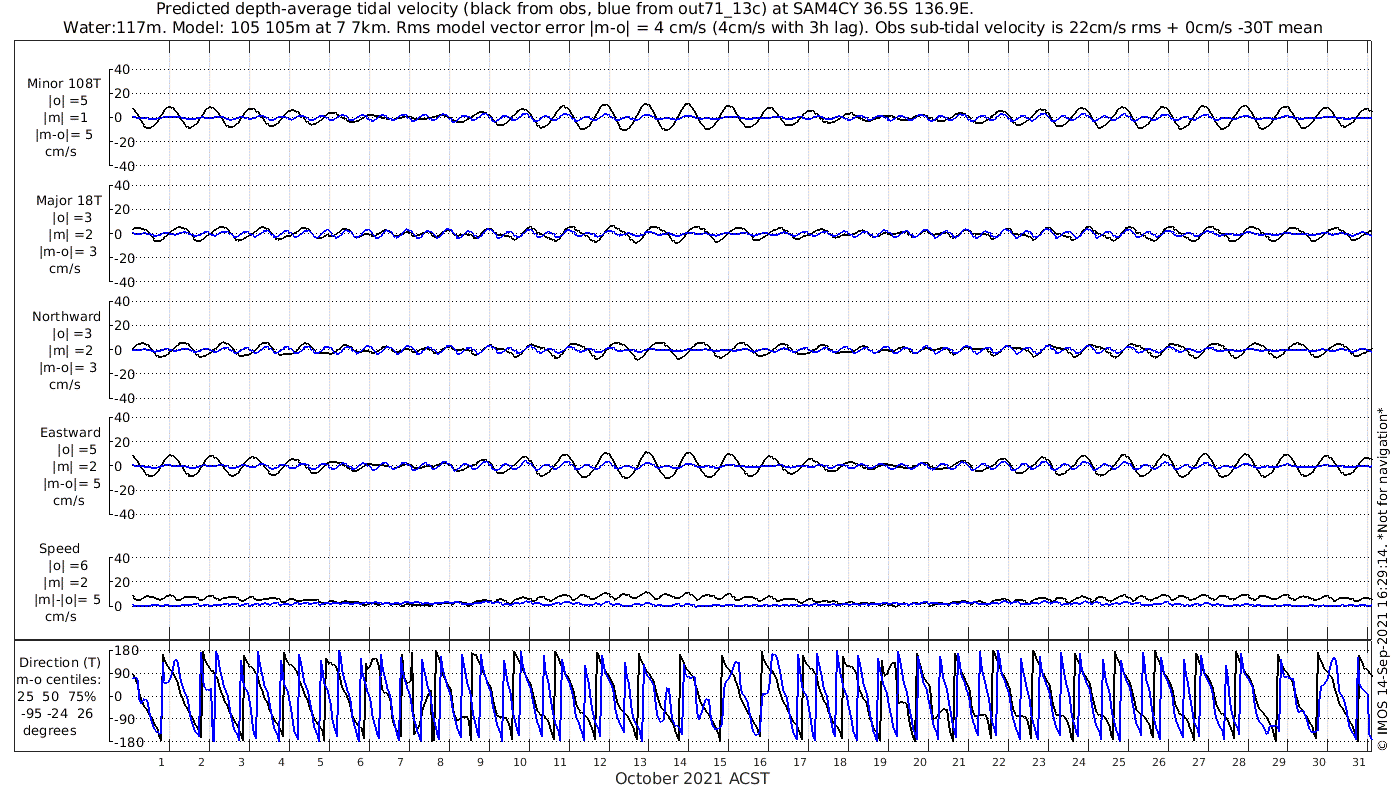This screenshot has width=1400, height=800.
Task: Click 'cm/s' under the Speed label
Action: pos(62,616)
